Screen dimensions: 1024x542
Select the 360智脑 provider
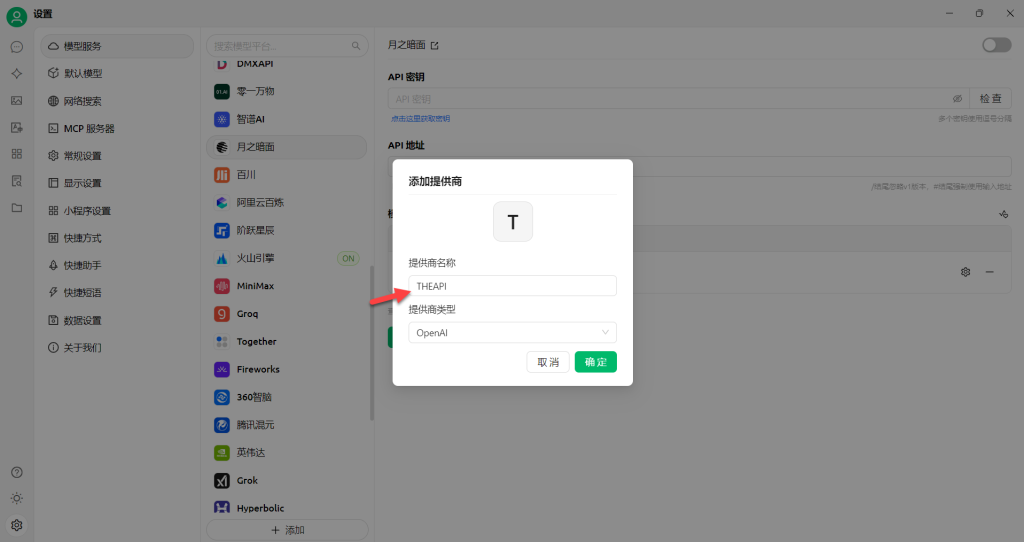click(287, 397)
